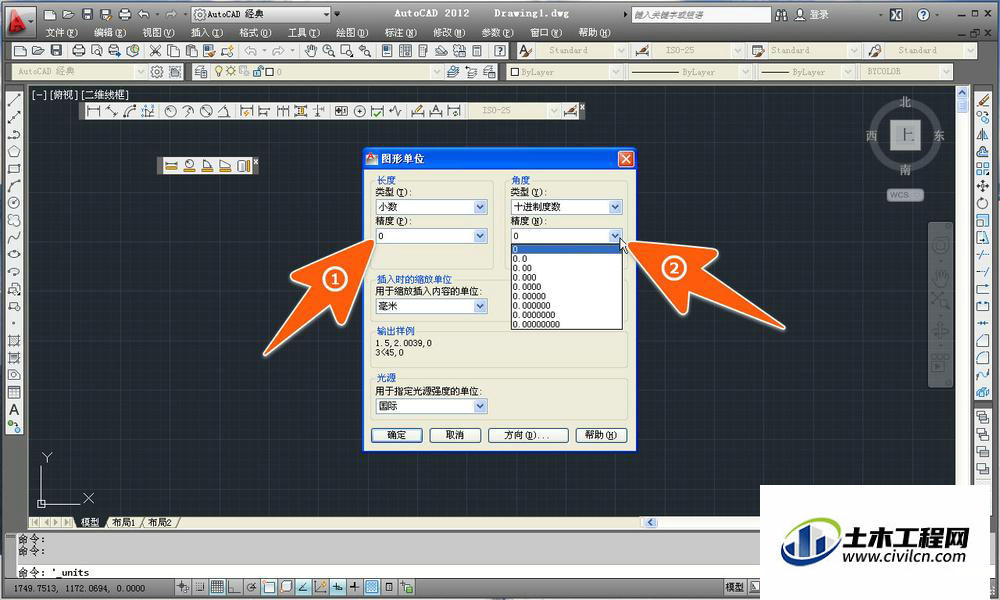Image resolution: width=1000 pixels, height=600 pixels.
Task: Select the Radius dimension tool
Action: click(x=170, y=111)
